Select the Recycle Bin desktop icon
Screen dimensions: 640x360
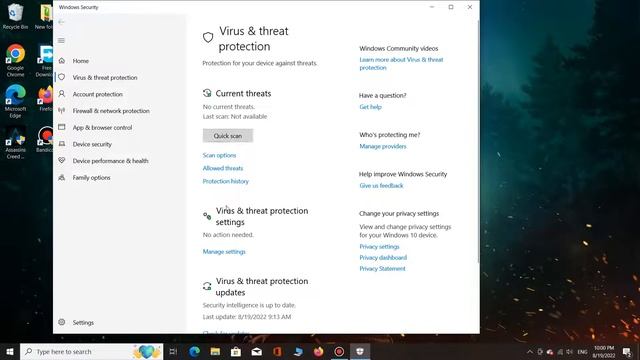[15, 16]
